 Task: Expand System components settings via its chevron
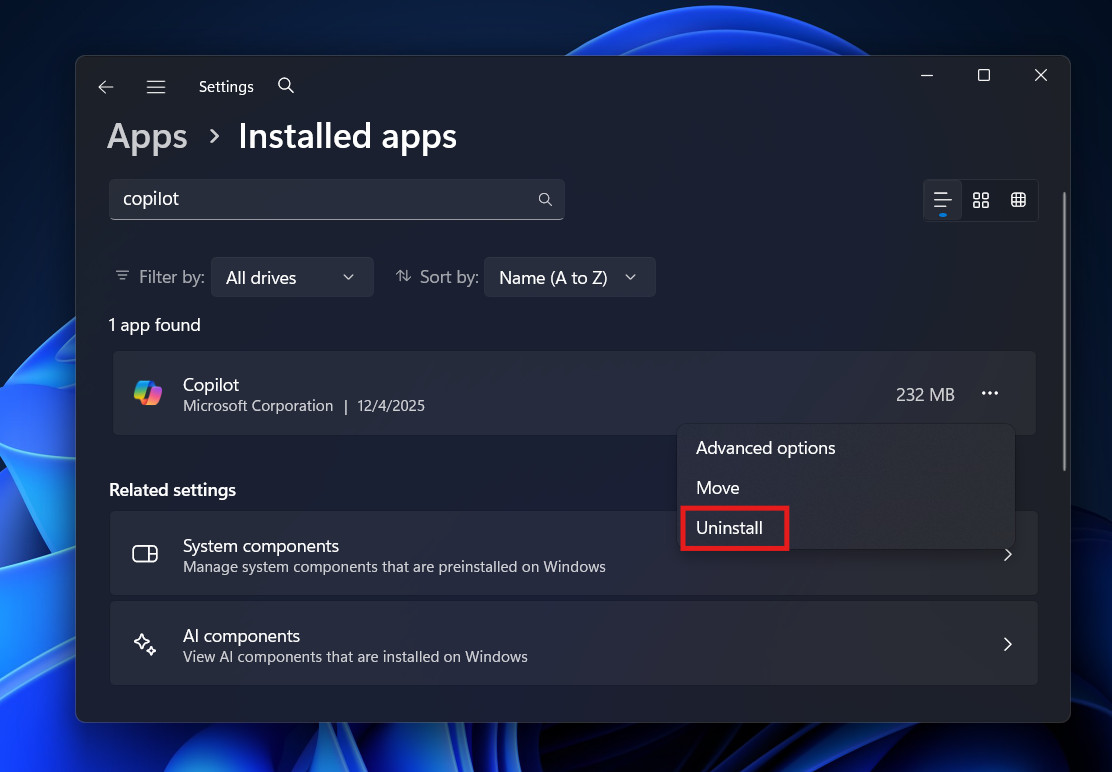pos(1008,553)
